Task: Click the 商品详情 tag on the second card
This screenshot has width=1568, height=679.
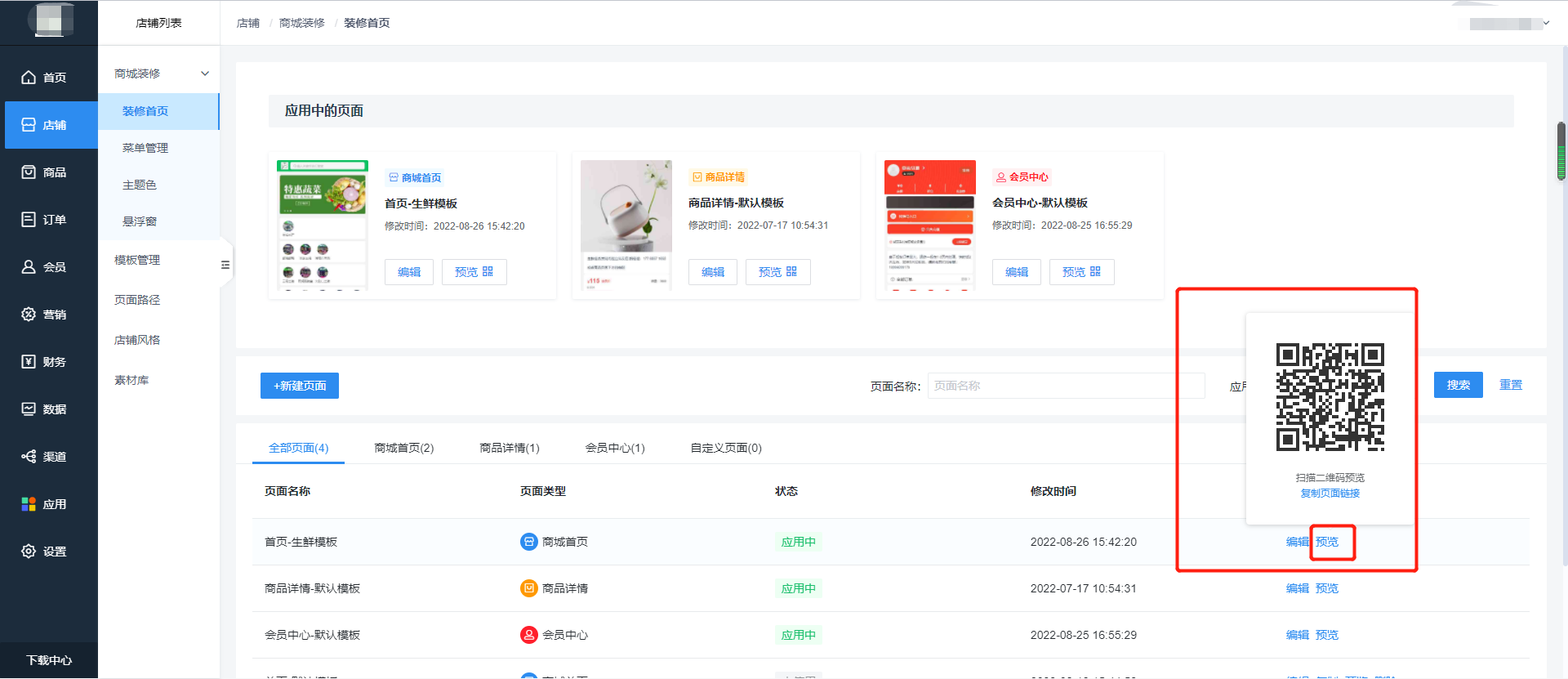Action: 719,176
